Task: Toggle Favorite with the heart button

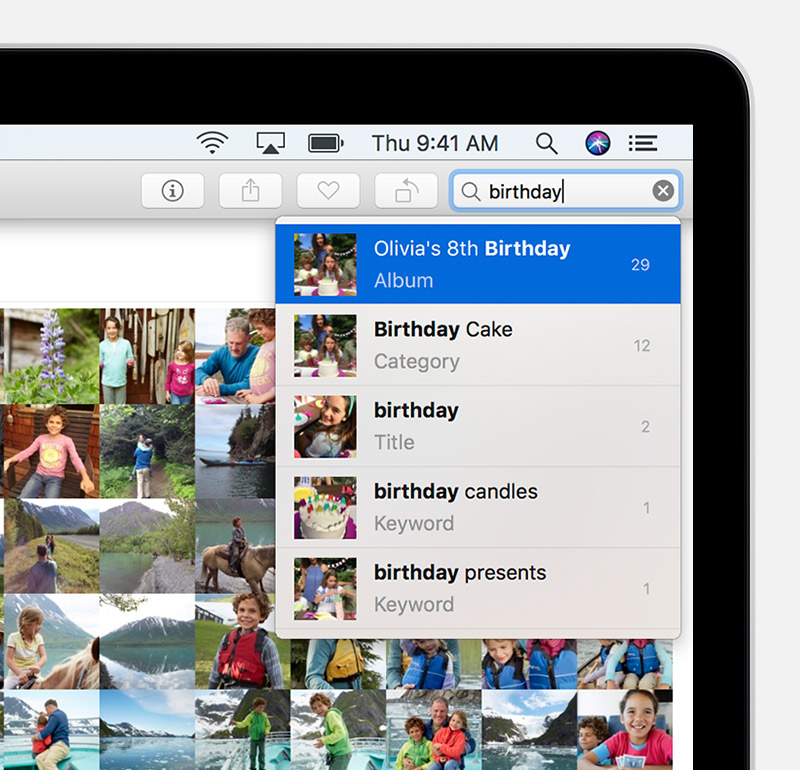Action: (328, 191)
